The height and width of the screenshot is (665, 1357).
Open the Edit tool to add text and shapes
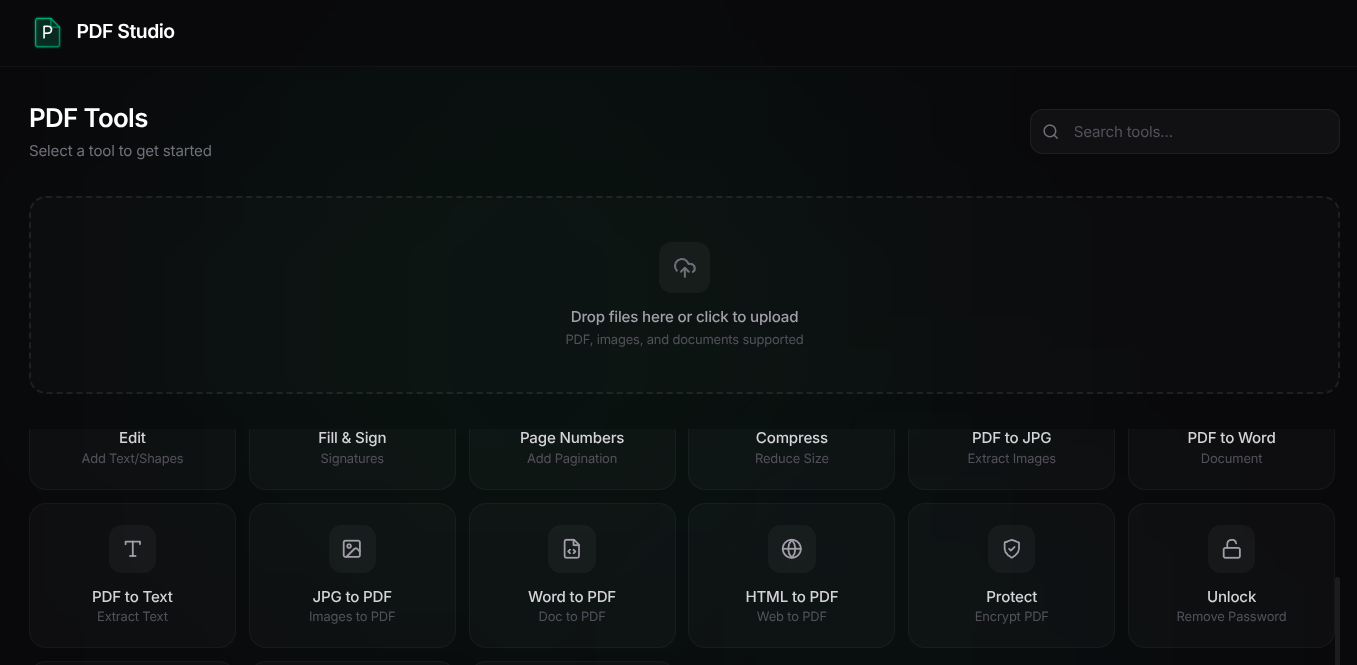pyautogui.click(x=132, y=447)
